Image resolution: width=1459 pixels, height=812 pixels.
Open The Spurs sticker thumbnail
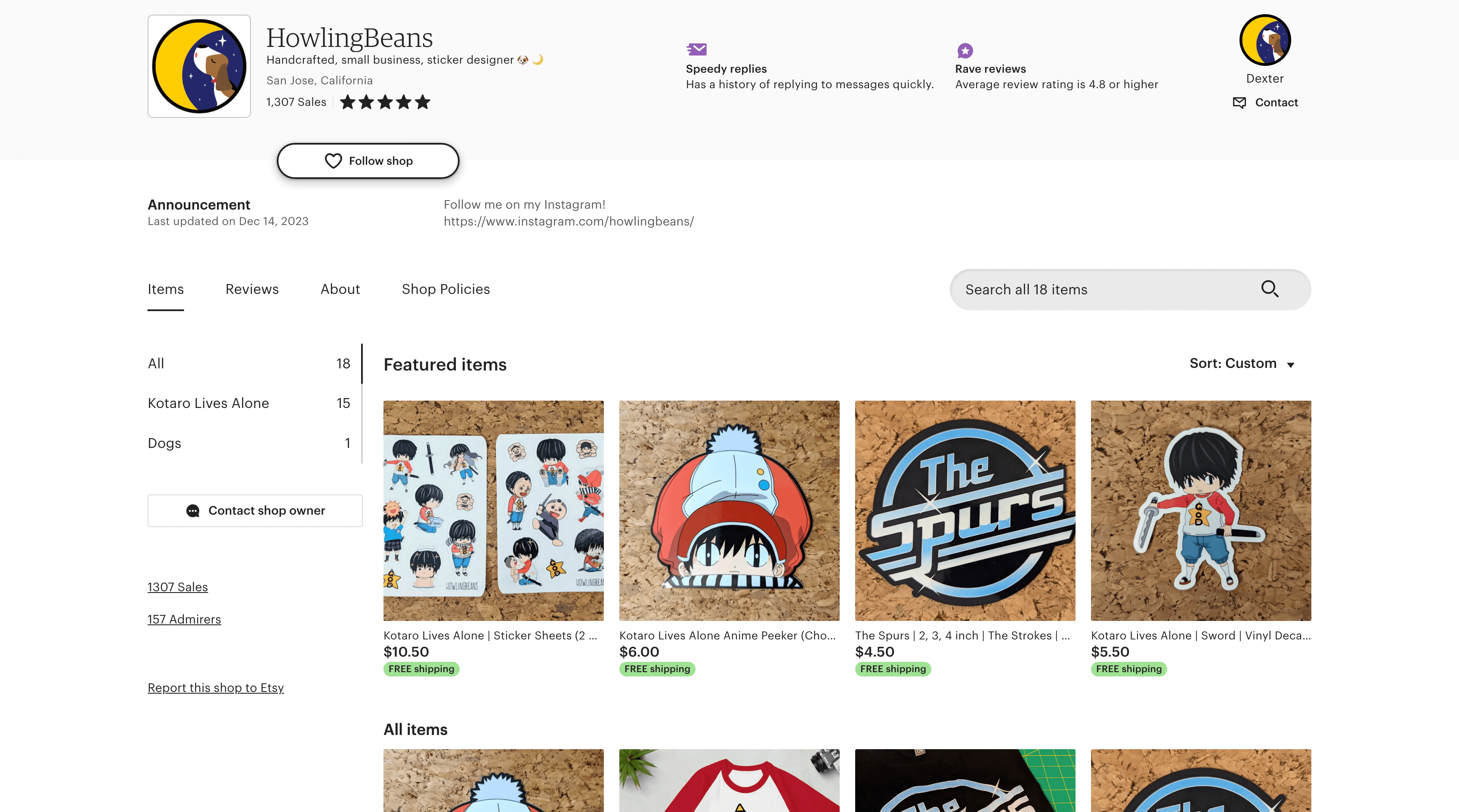tap(964, 511)
